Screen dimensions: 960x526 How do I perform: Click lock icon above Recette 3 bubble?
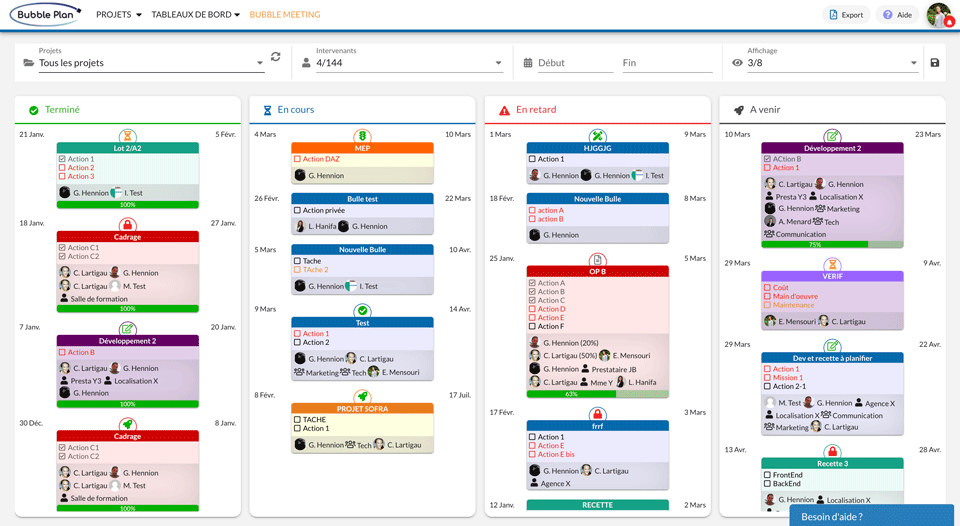coord(832,451)
